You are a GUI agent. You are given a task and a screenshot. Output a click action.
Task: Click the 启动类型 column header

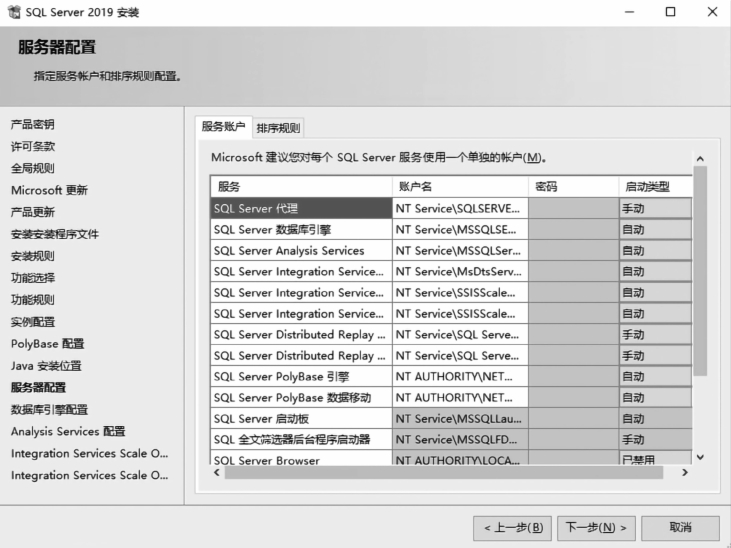point(655,187)
